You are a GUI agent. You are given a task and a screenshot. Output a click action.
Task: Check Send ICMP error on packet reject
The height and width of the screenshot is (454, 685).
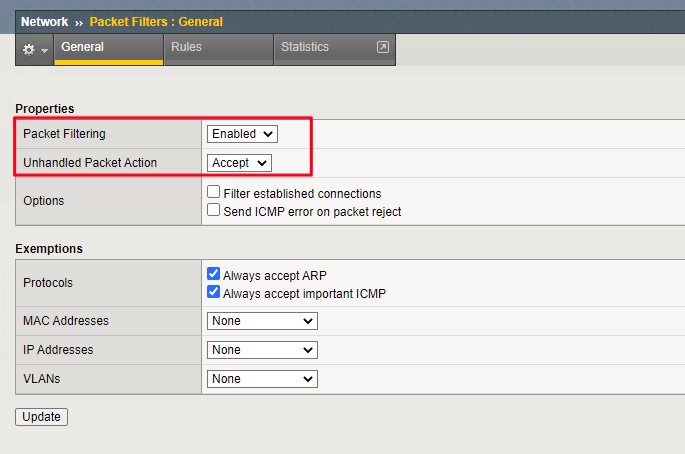tap(214, 210)
